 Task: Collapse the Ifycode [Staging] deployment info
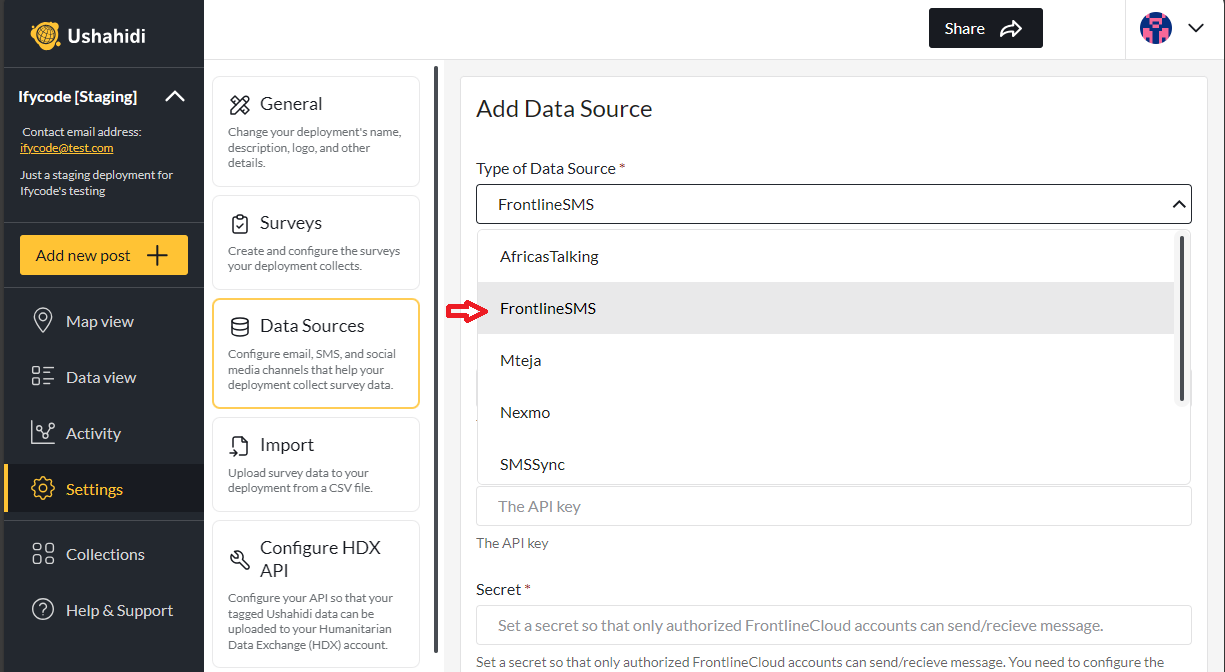[174, 97]
